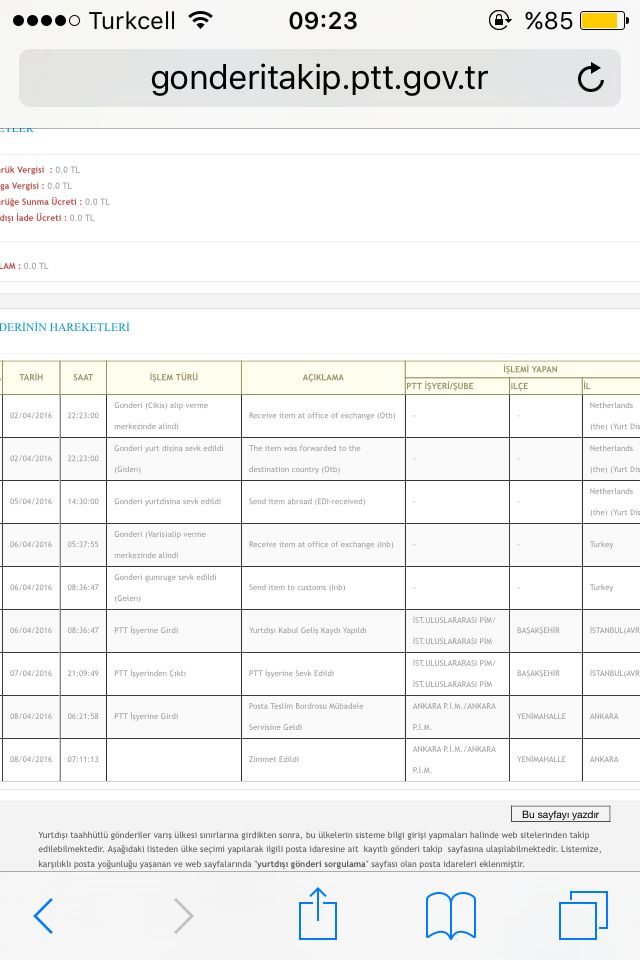Tap the battery icon in status bar
640x960 pixels.
[604, 21]
